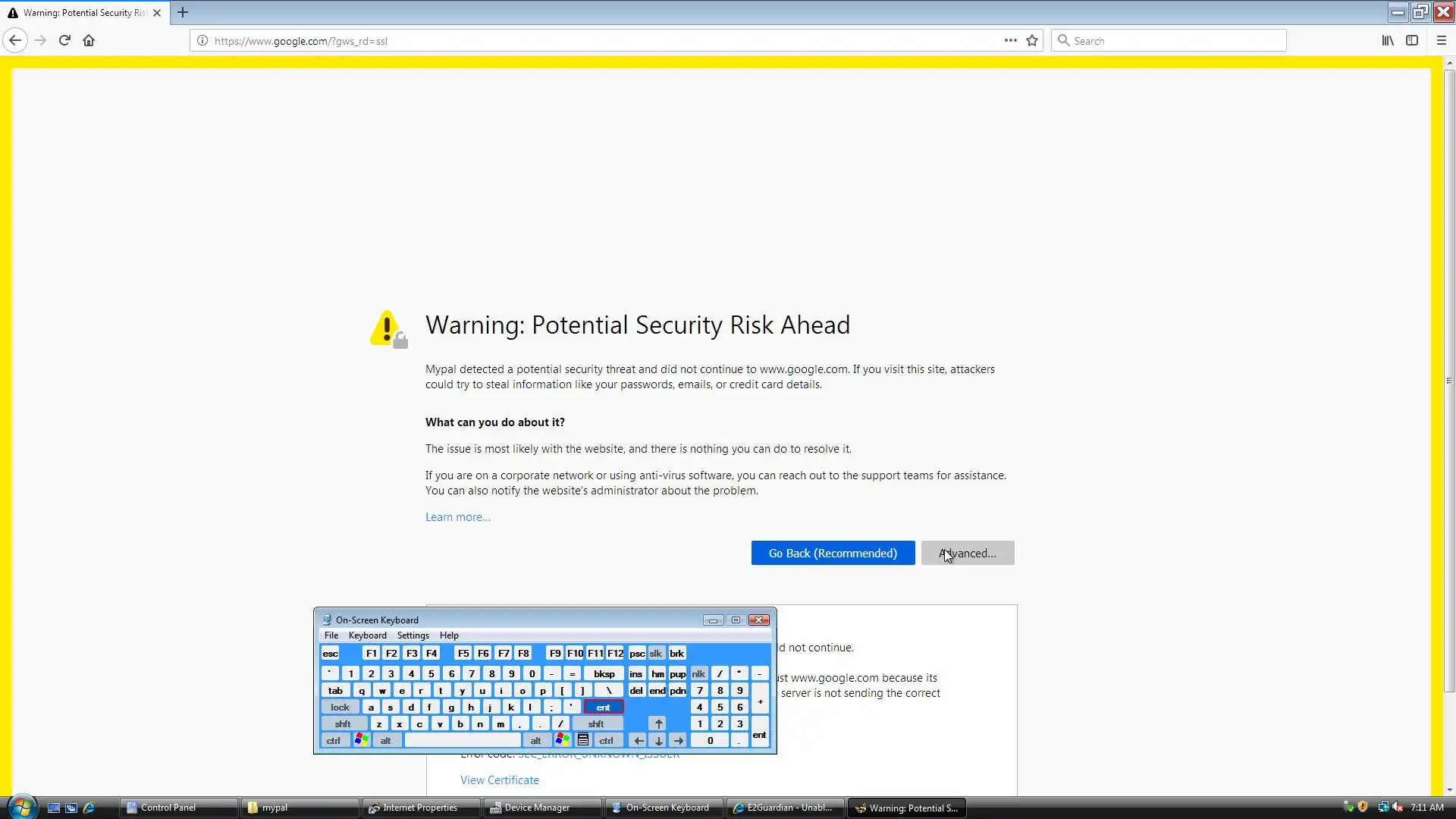Toggle the lock key on on-screen keyboard
The height and width of the screenshot is (819, 1456).
click(x=340, y=707)
